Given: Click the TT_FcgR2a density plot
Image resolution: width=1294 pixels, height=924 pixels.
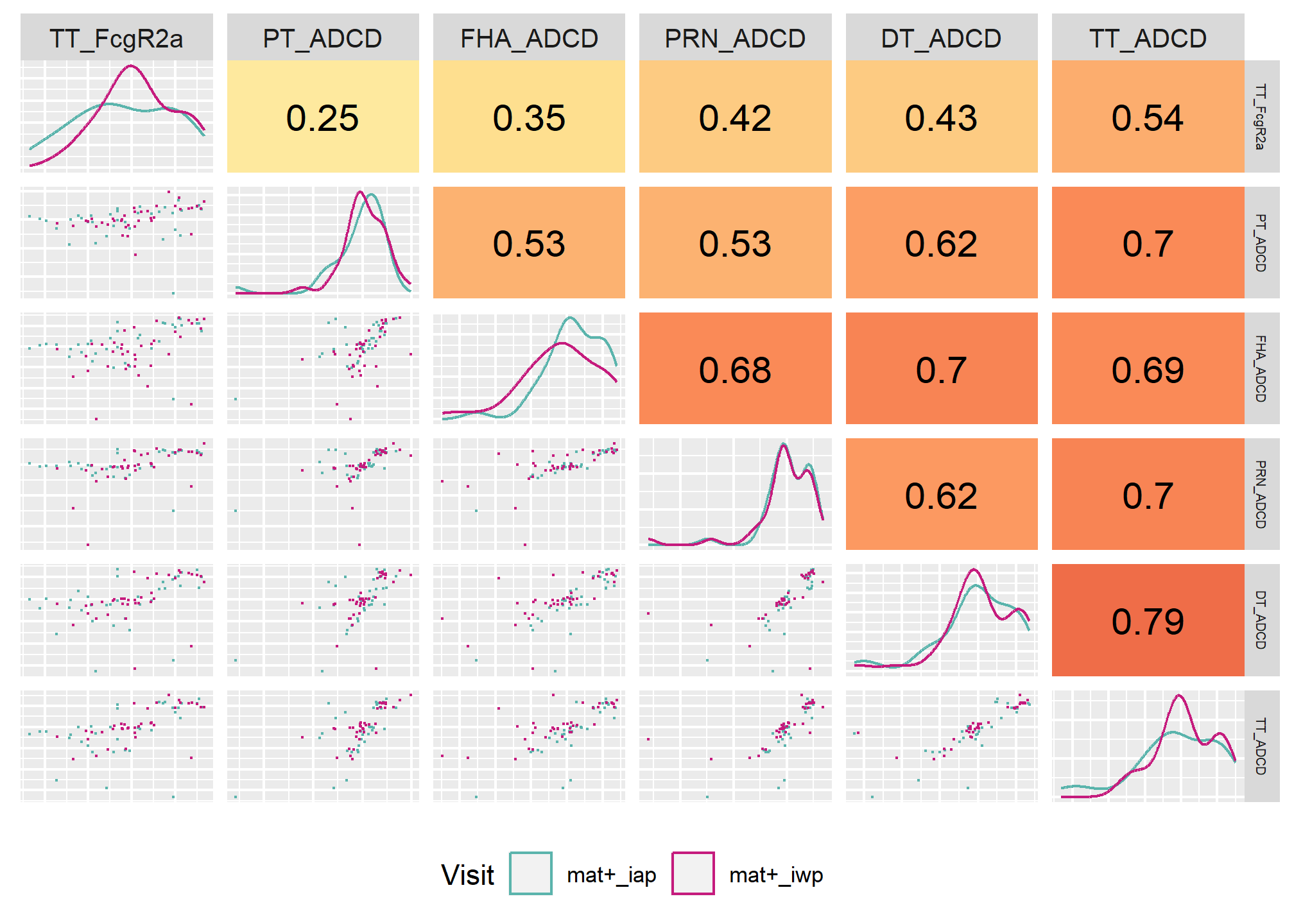Looking at the screenshot, I should (x=117, y=116).
